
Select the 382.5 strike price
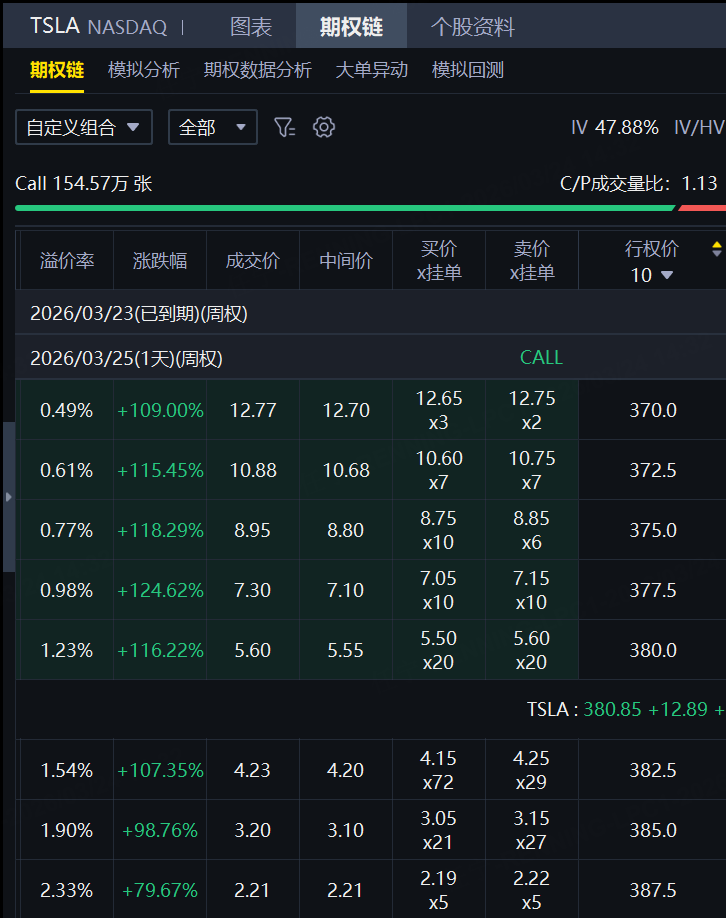(653, 770)
